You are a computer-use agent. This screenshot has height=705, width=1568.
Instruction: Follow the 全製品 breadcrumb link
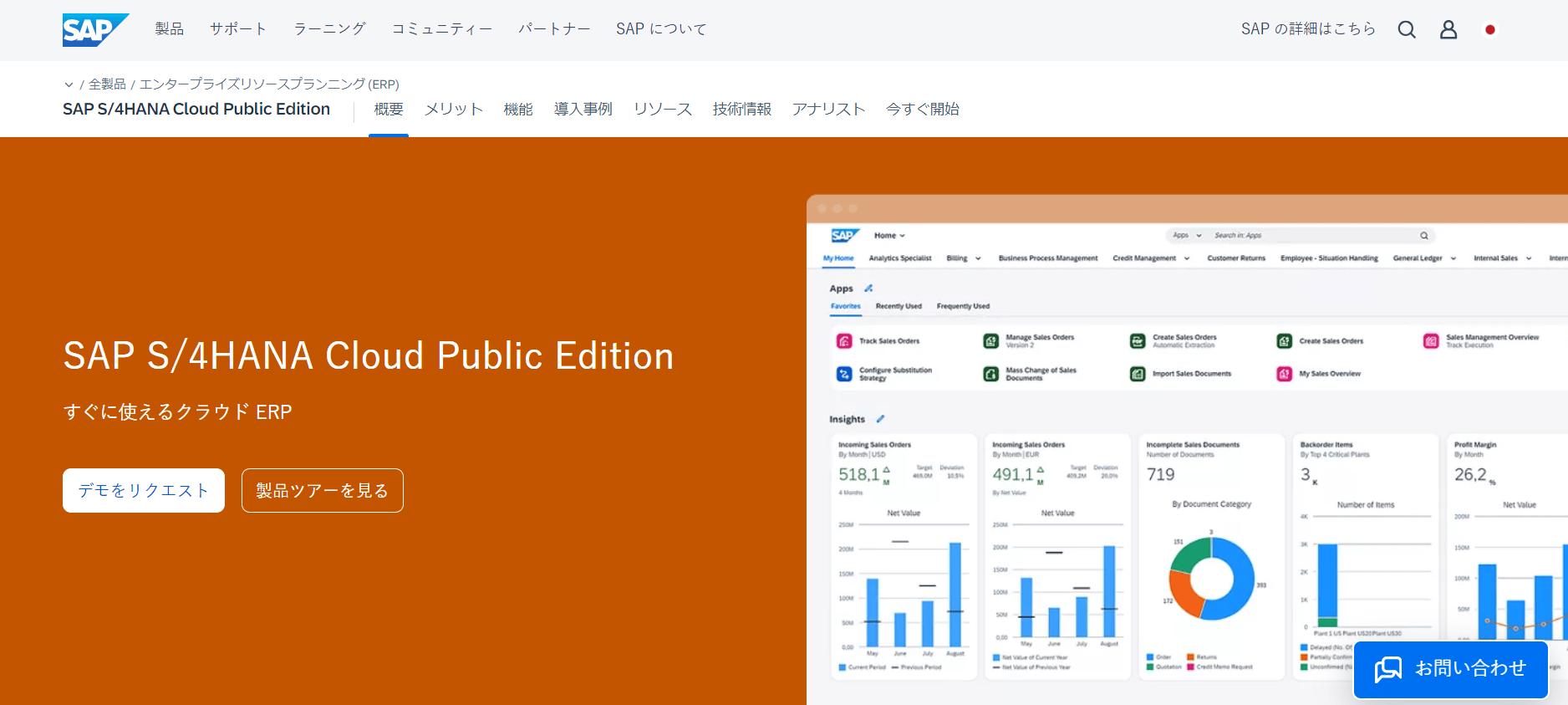point(107,84)
